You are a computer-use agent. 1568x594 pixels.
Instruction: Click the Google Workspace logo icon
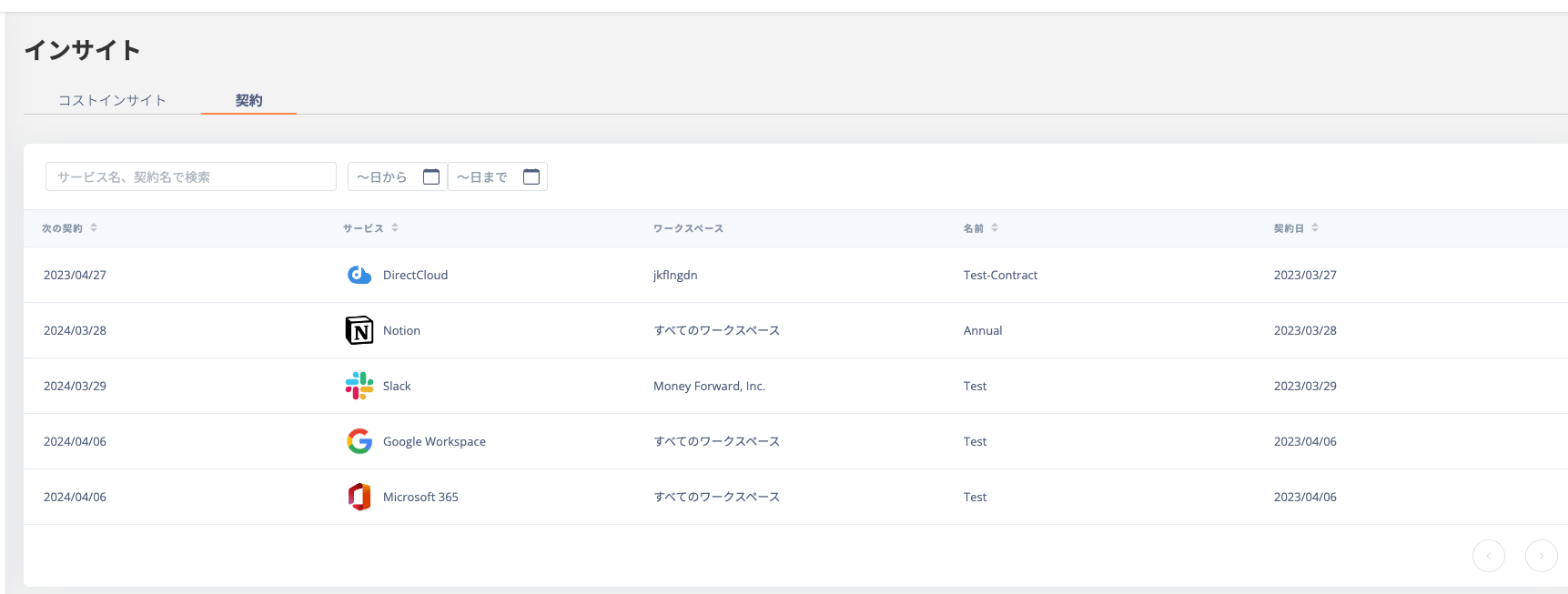[359, 441]
